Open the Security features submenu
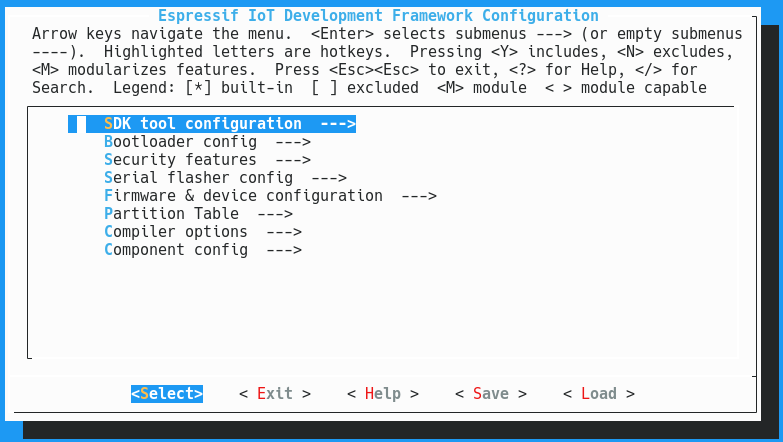The width and height of the screenshot is (783, 442). [x=207, y=160]
